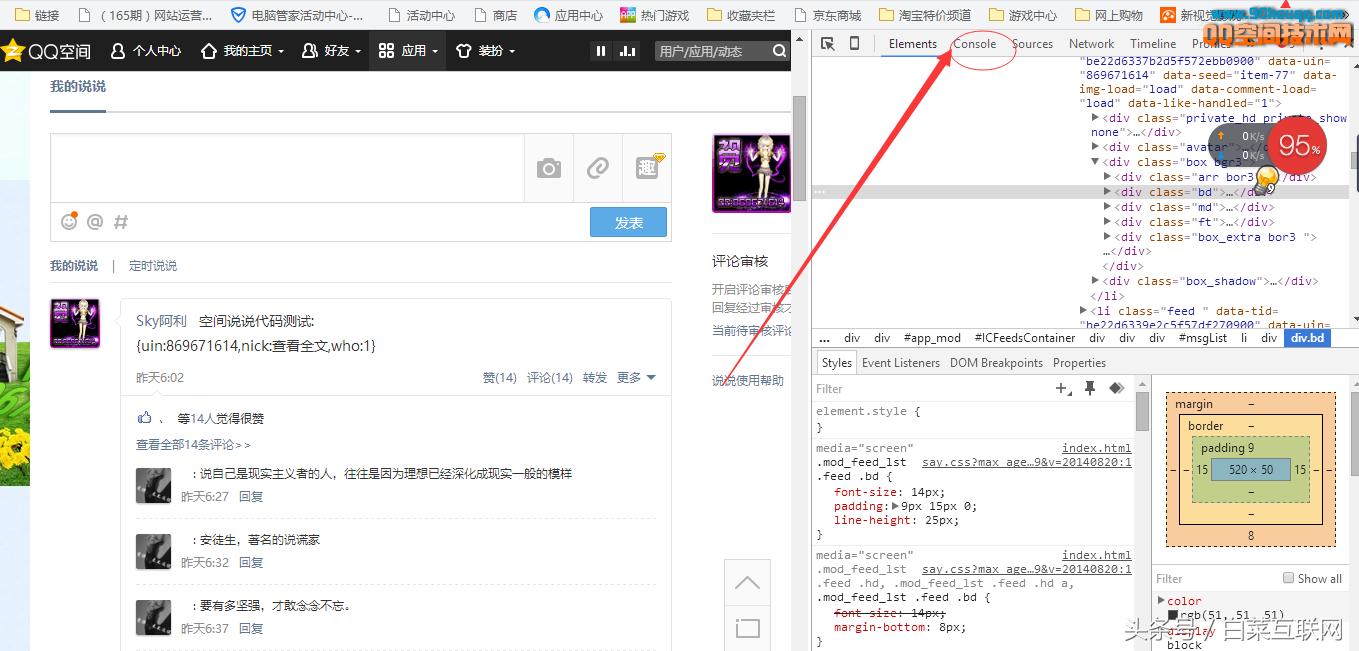
Task: Click the 用户/应用/动态 search field
Action: coord(712,51)
